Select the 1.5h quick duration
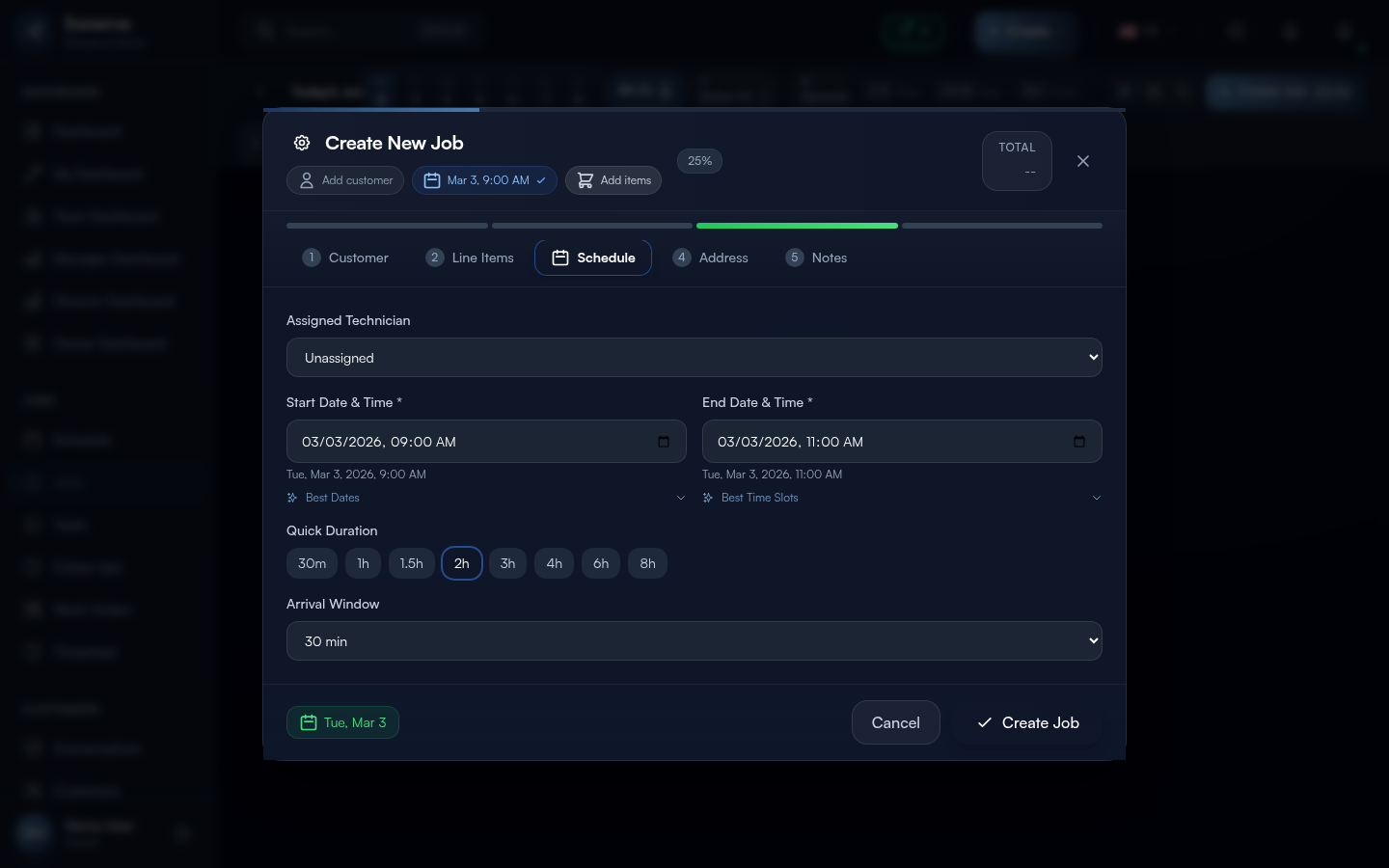This screenshot has height=868, width=1389. [411, 563]
